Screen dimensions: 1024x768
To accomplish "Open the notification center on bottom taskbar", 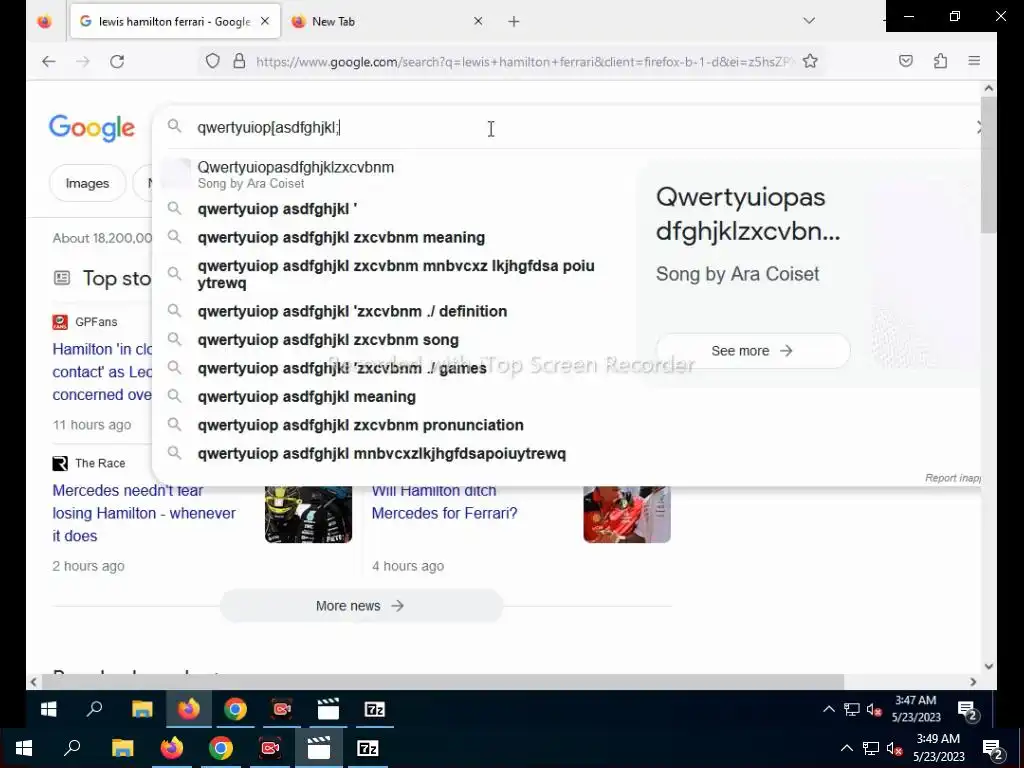I will point(993,748).
